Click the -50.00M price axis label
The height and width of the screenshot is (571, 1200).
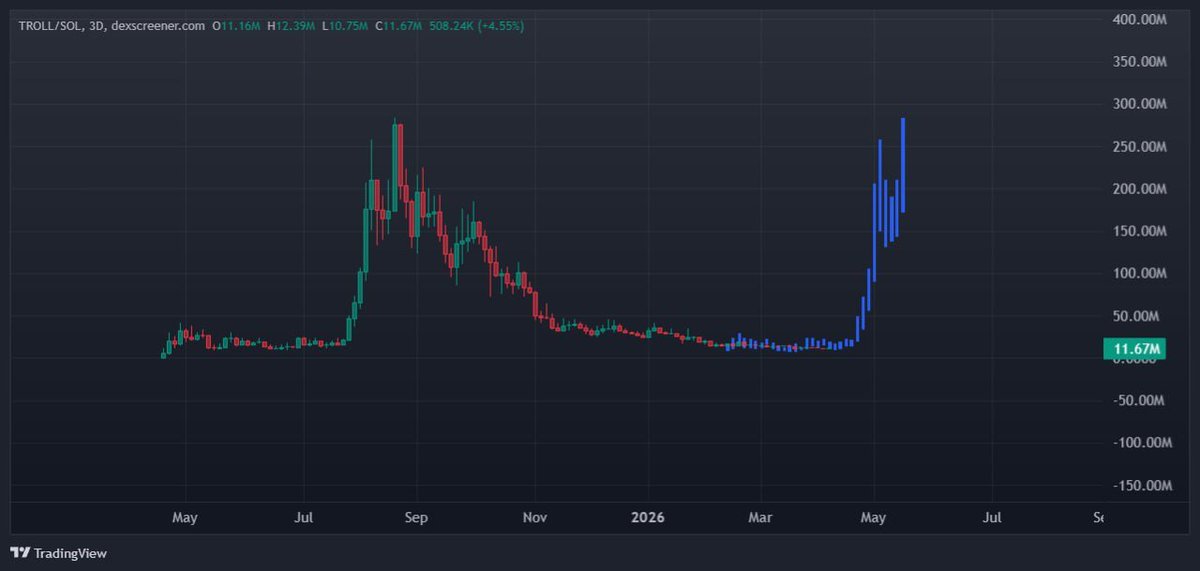coord(1139,400)
